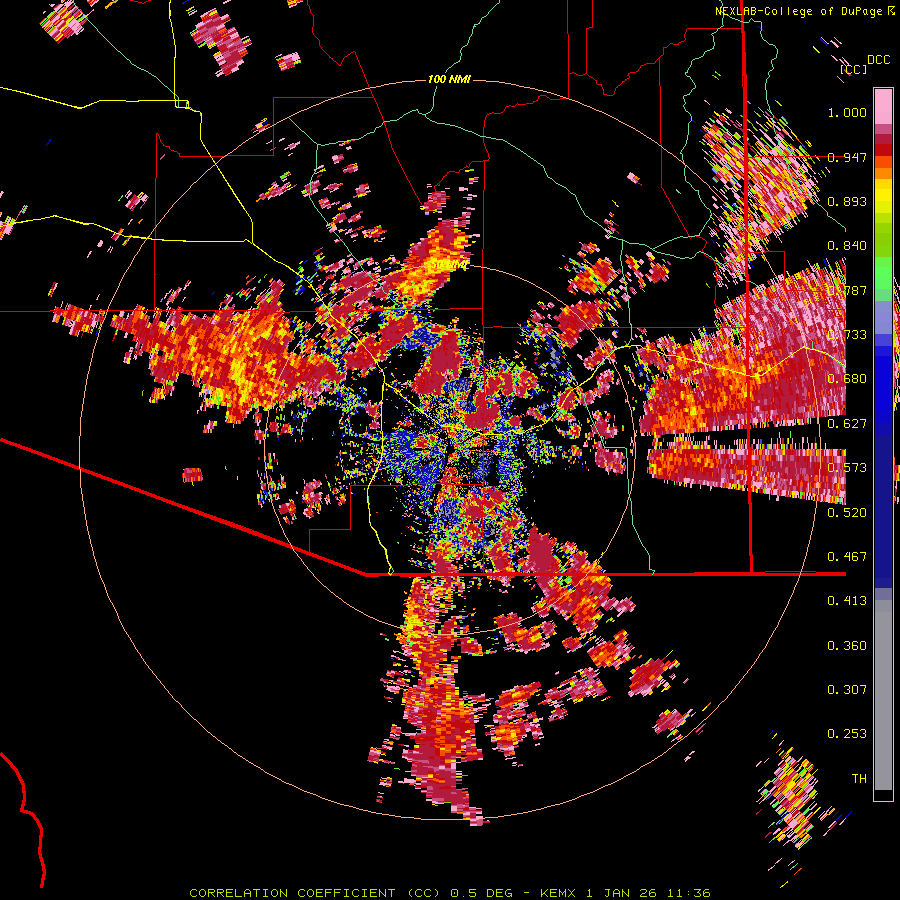
Task: Click the "TH" threshold label on legend
Action: [859, 778]
